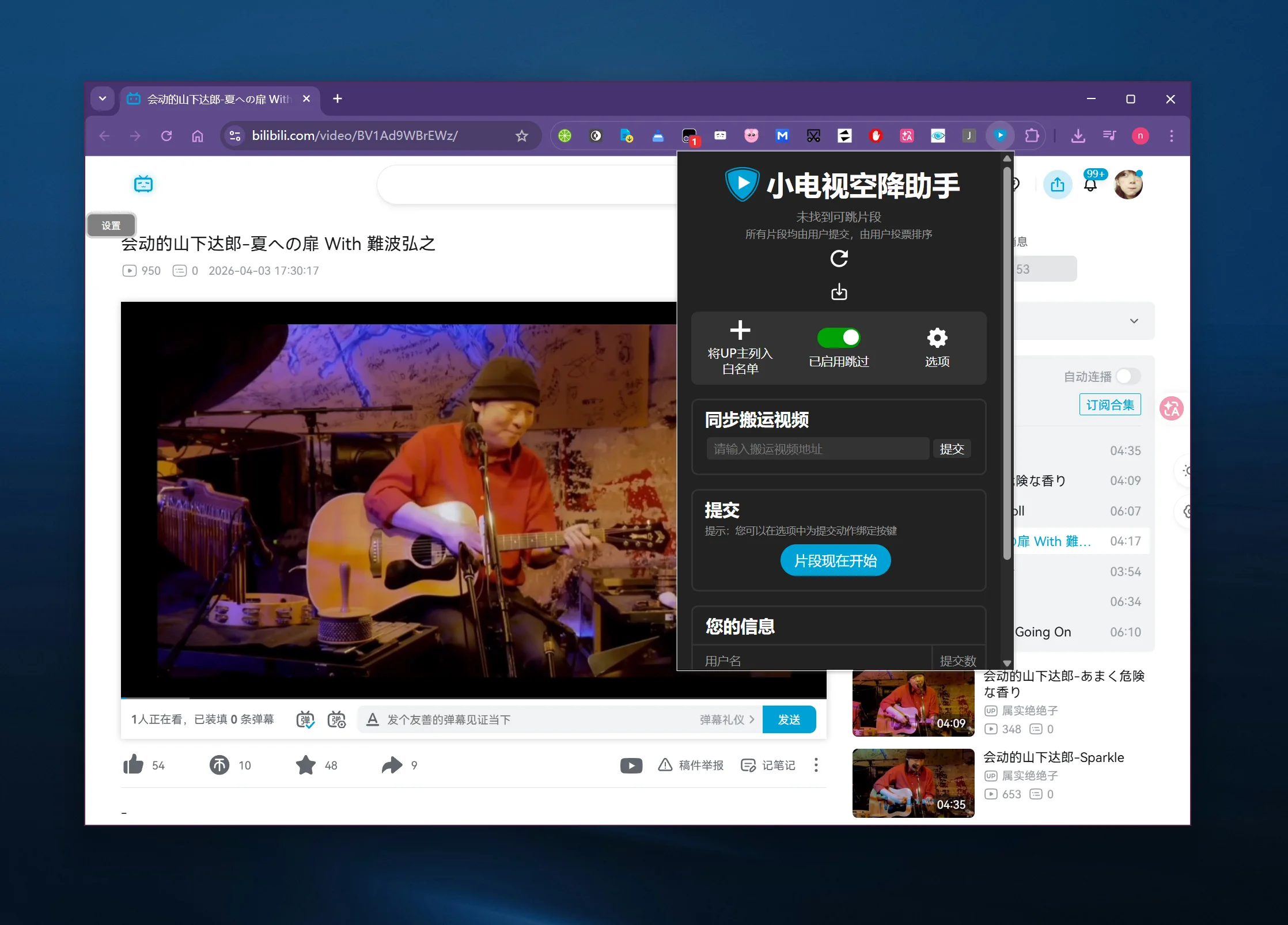Image resolution: width=1288 pixels, height=925 pixels.
Task: Click the share arrow icon
Action: [x=392, y=765]
